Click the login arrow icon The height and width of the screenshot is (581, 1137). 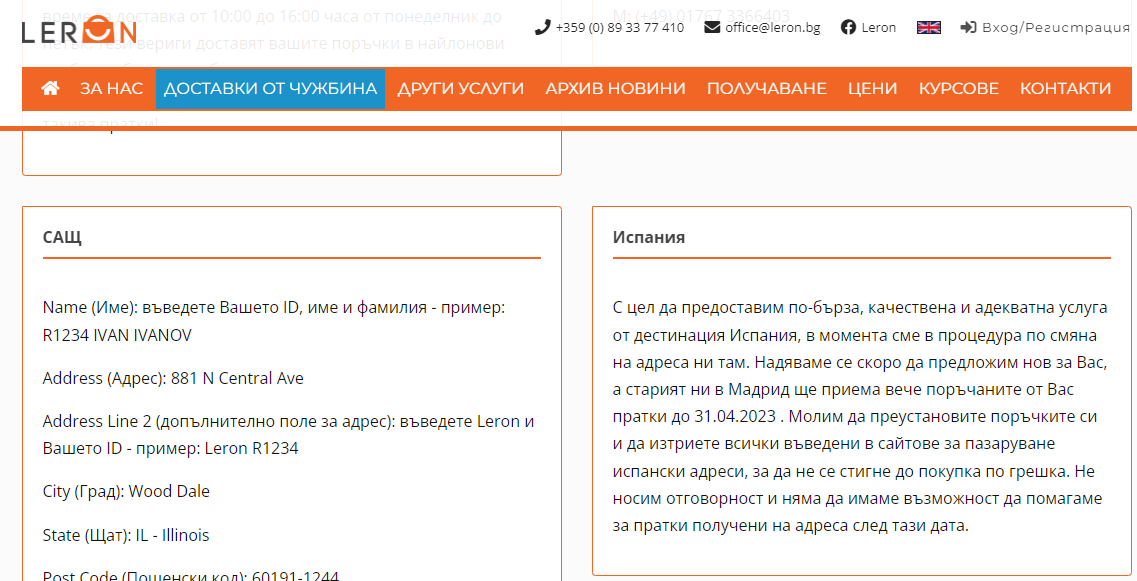tap(968, 27)
